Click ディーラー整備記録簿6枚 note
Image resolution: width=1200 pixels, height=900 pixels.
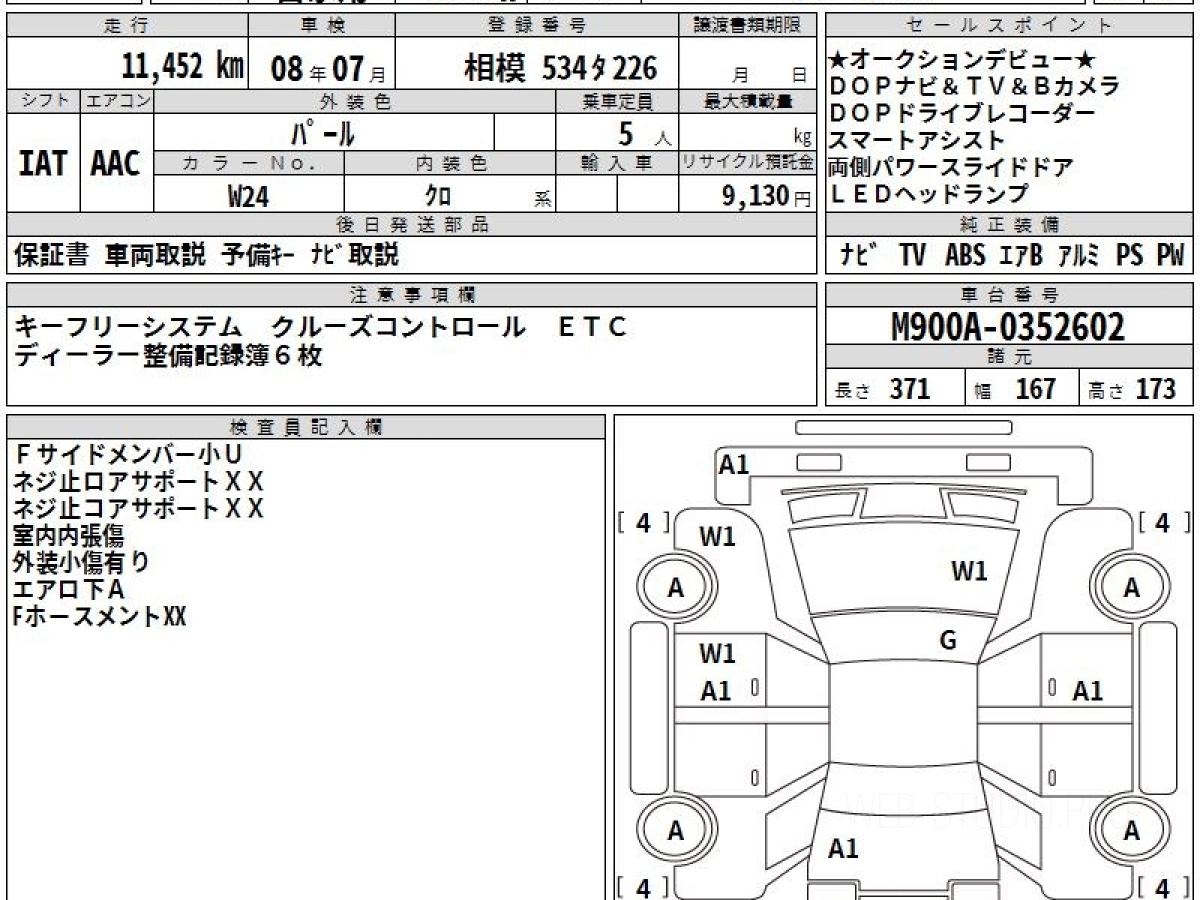pos(168,356)
